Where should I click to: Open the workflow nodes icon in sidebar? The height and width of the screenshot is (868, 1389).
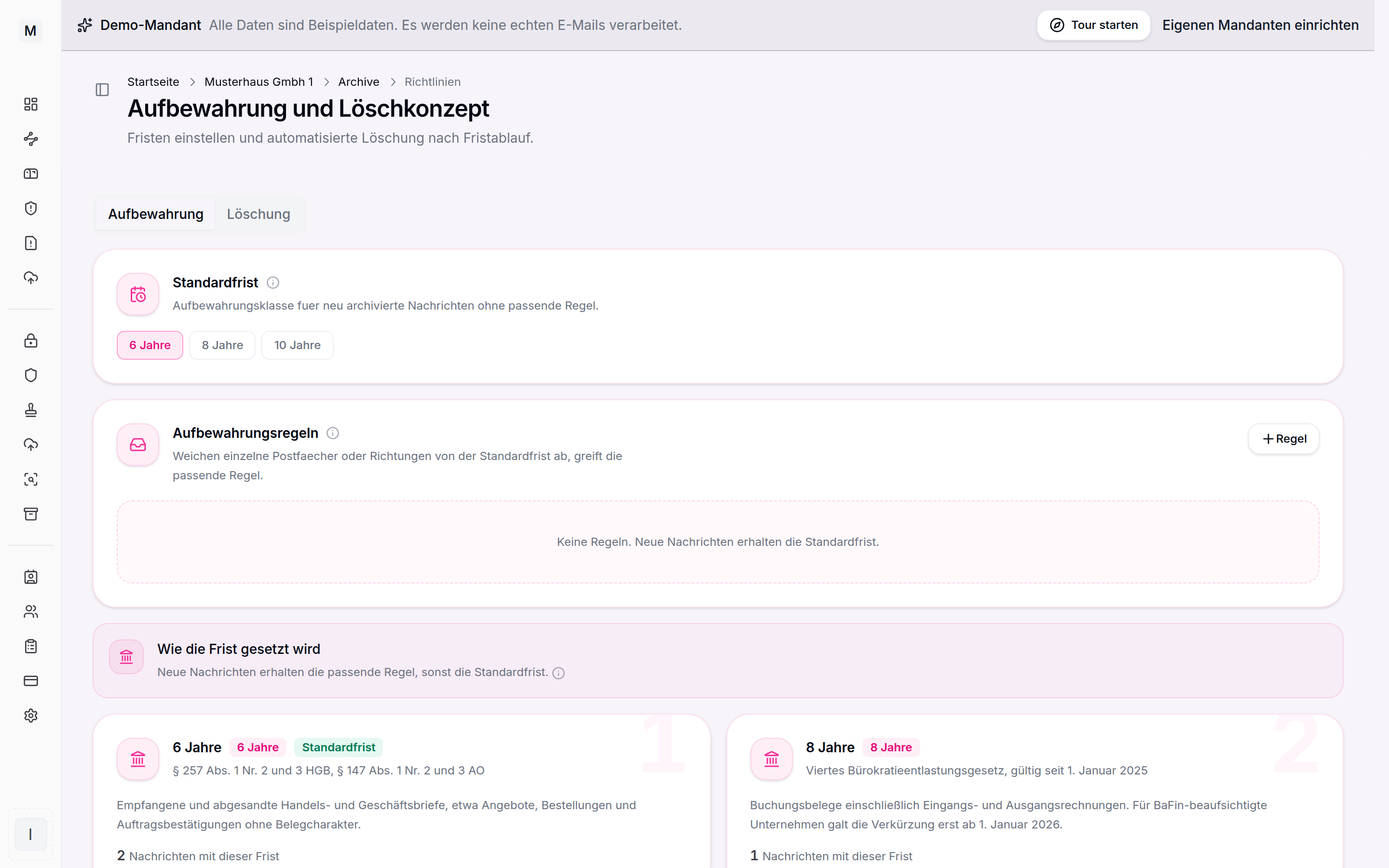[30, 139]
